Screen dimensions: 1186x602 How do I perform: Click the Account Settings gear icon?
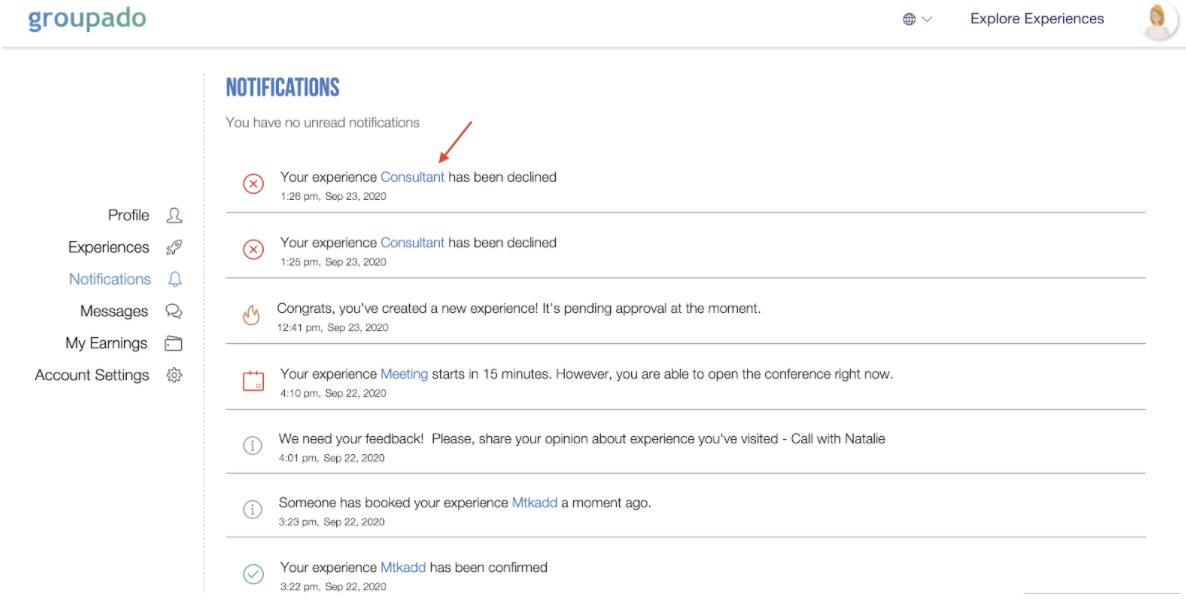(x=174, y=375)
